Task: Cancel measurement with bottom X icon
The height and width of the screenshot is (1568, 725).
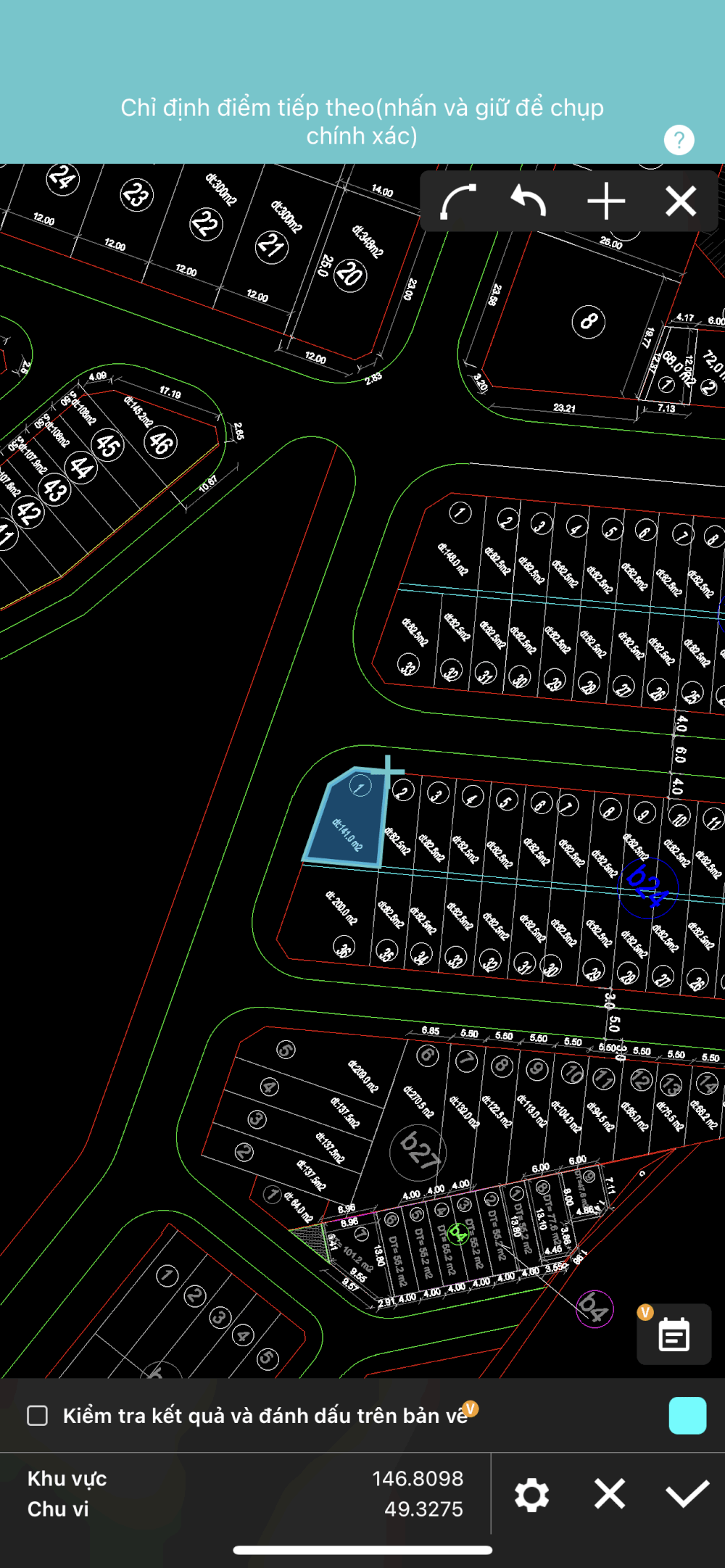Action: point(609,1494)
